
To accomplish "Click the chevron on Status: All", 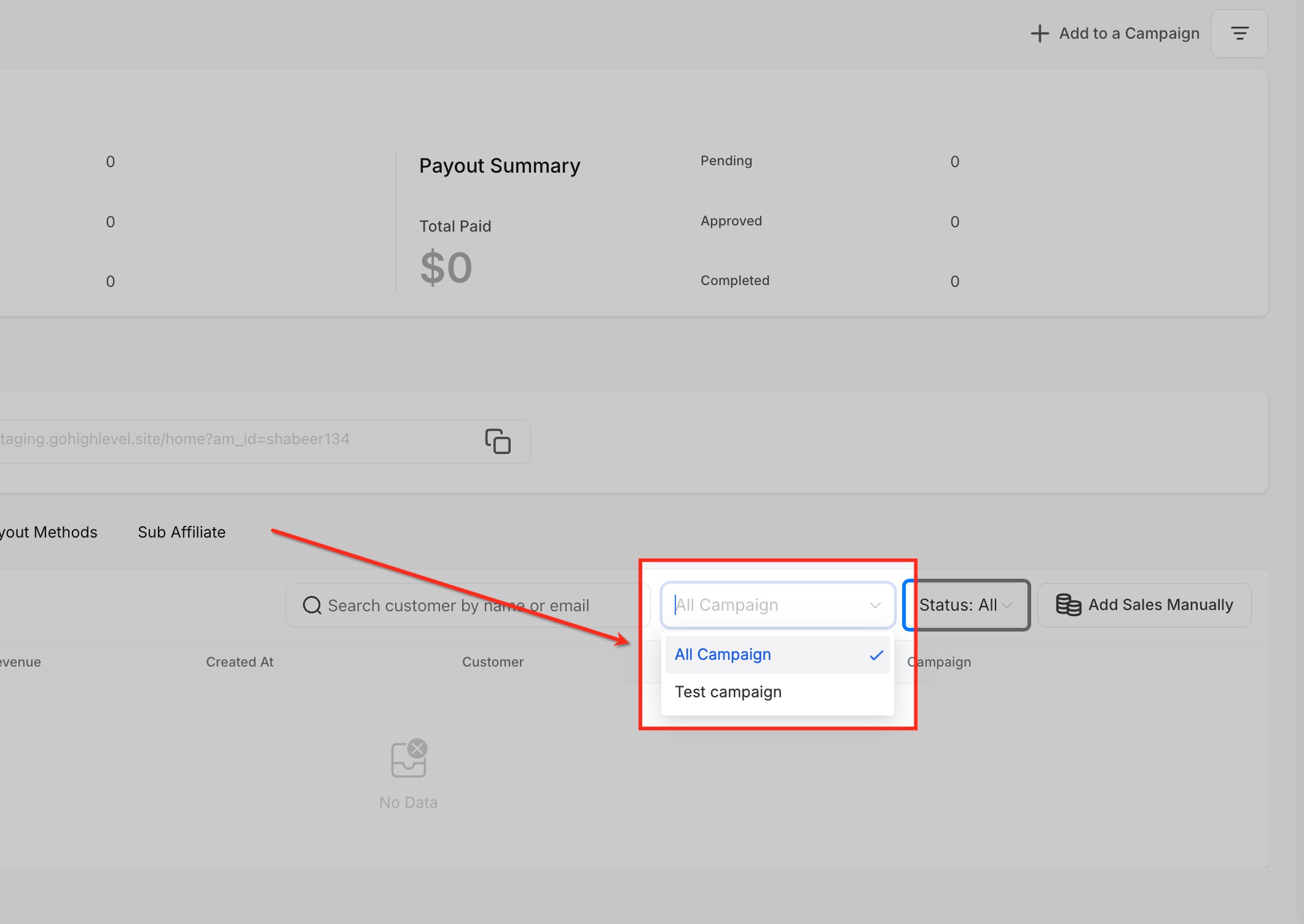I will point(1007,605).
